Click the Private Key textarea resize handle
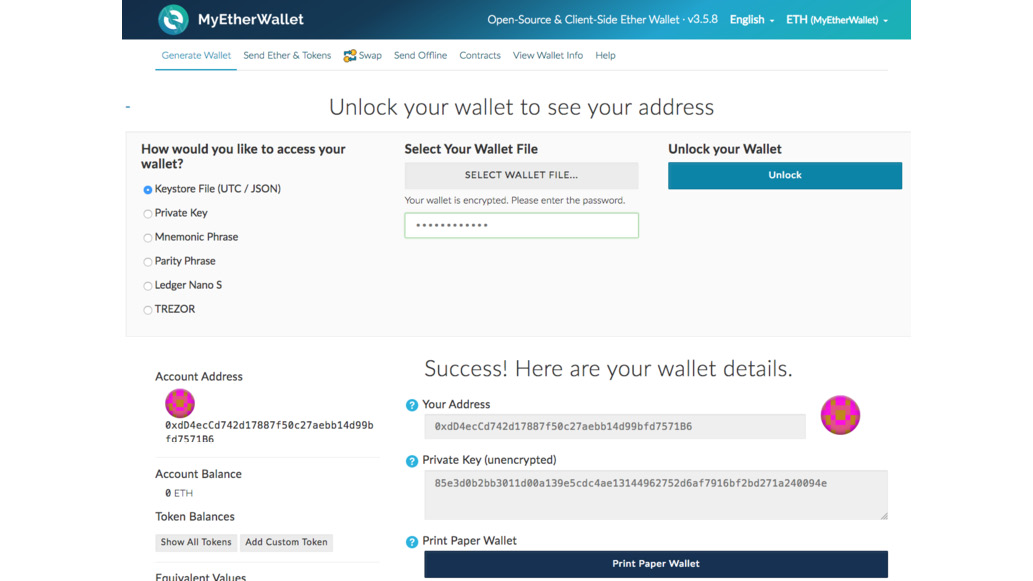This screenshot has height=581, width=1033. tap(883, 515)
